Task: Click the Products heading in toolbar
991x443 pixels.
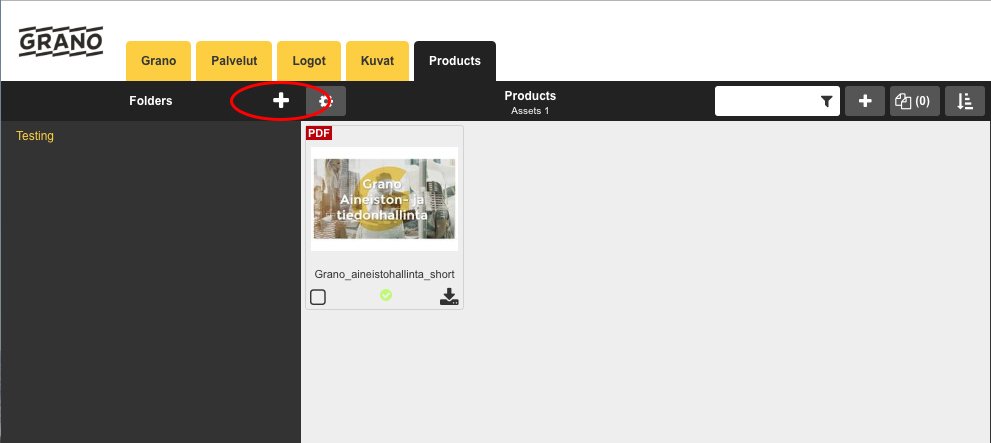Action: click(x=530, y=96)
